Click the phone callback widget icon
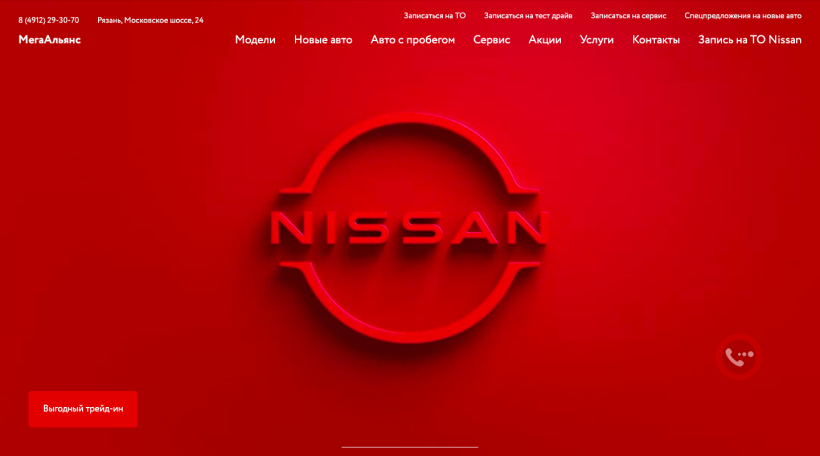 coord(739,357)
